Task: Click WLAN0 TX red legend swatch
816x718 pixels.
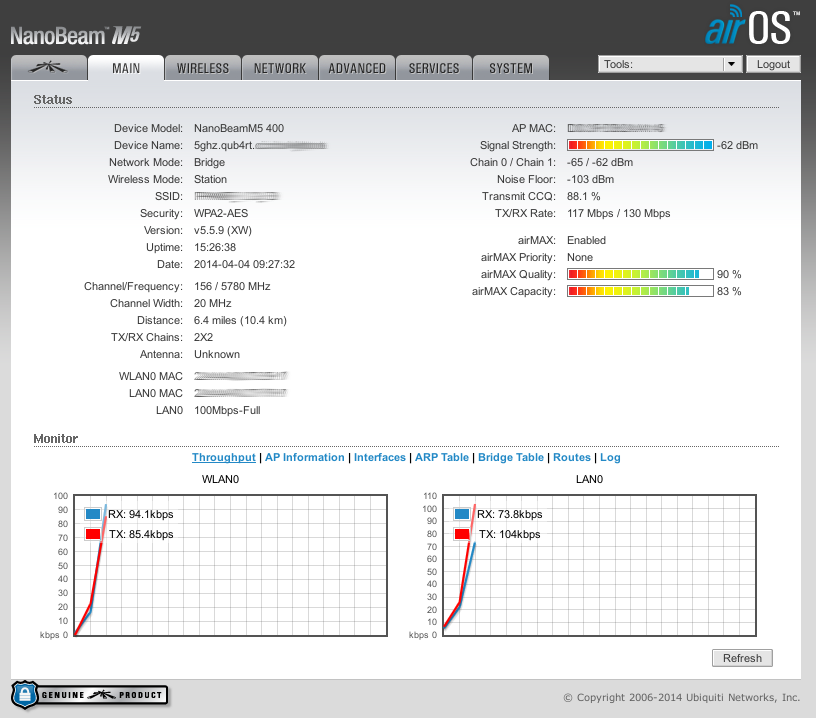Action: coord(93,534)
